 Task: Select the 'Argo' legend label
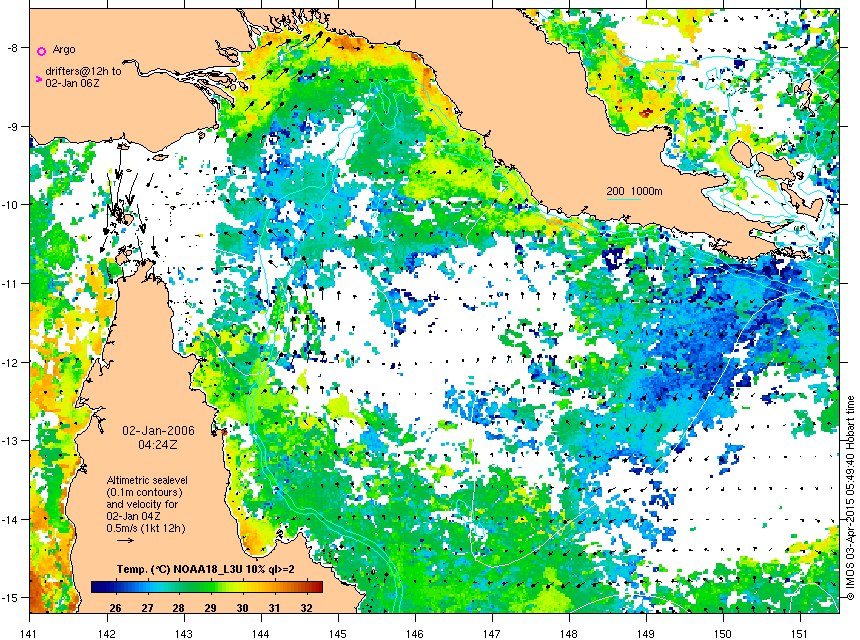coord(64,49)
